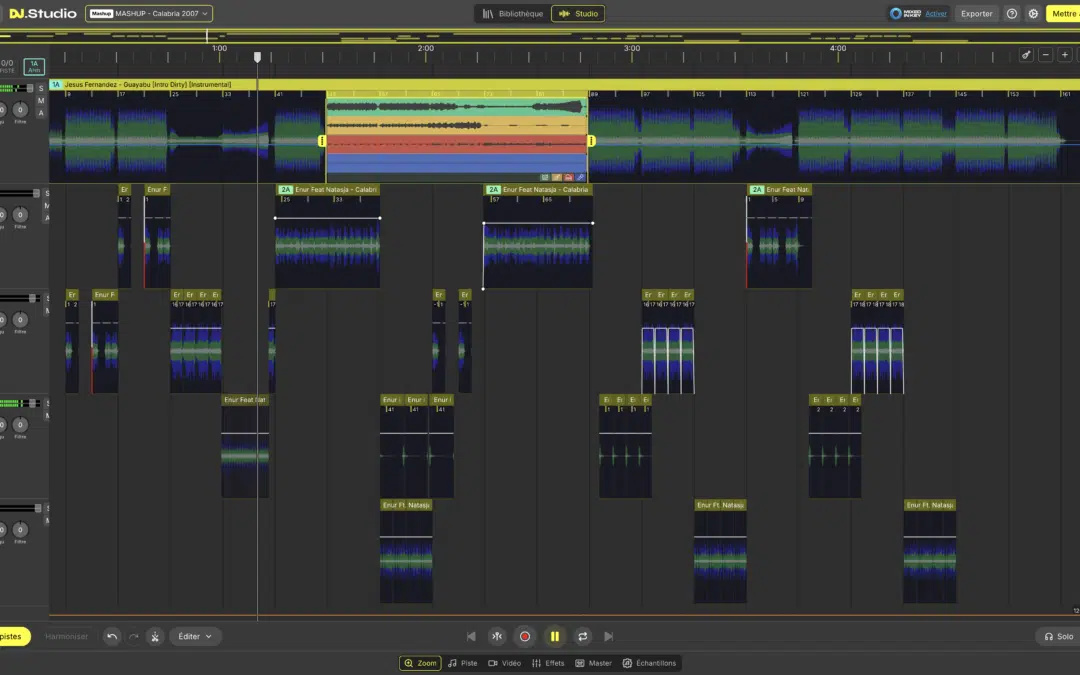Click the orange icon under stems block
The width and height of the screenshot is (1080, 675).
pos(557,177)
